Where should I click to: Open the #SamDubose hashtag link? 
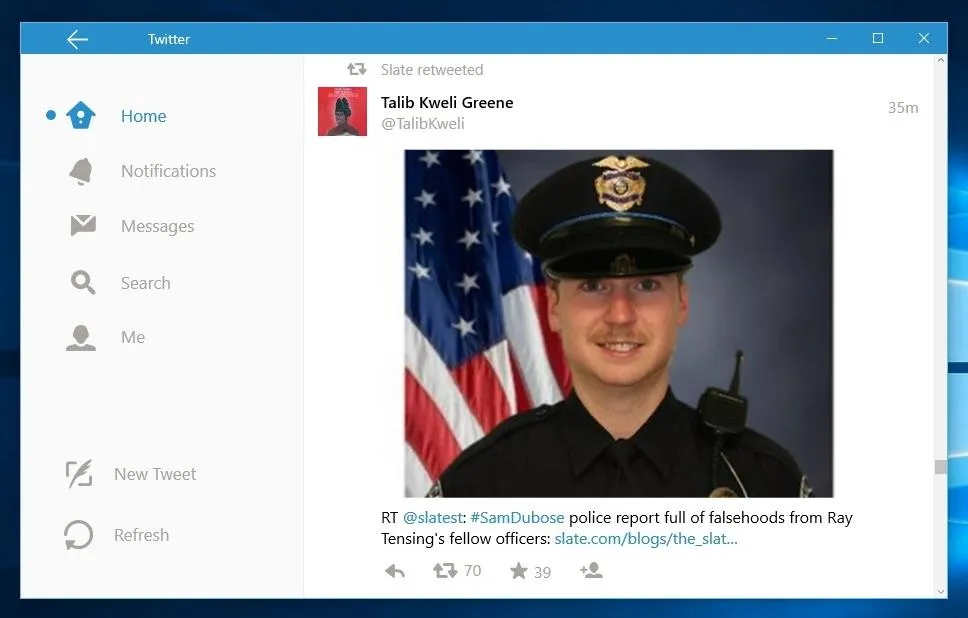pos(517,517)
